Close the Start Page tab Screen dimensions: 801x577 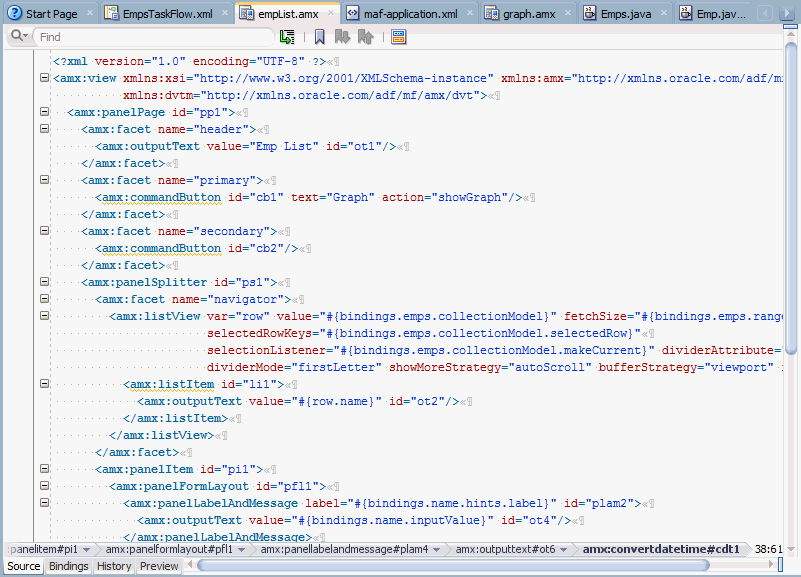[x=90, y=13]
